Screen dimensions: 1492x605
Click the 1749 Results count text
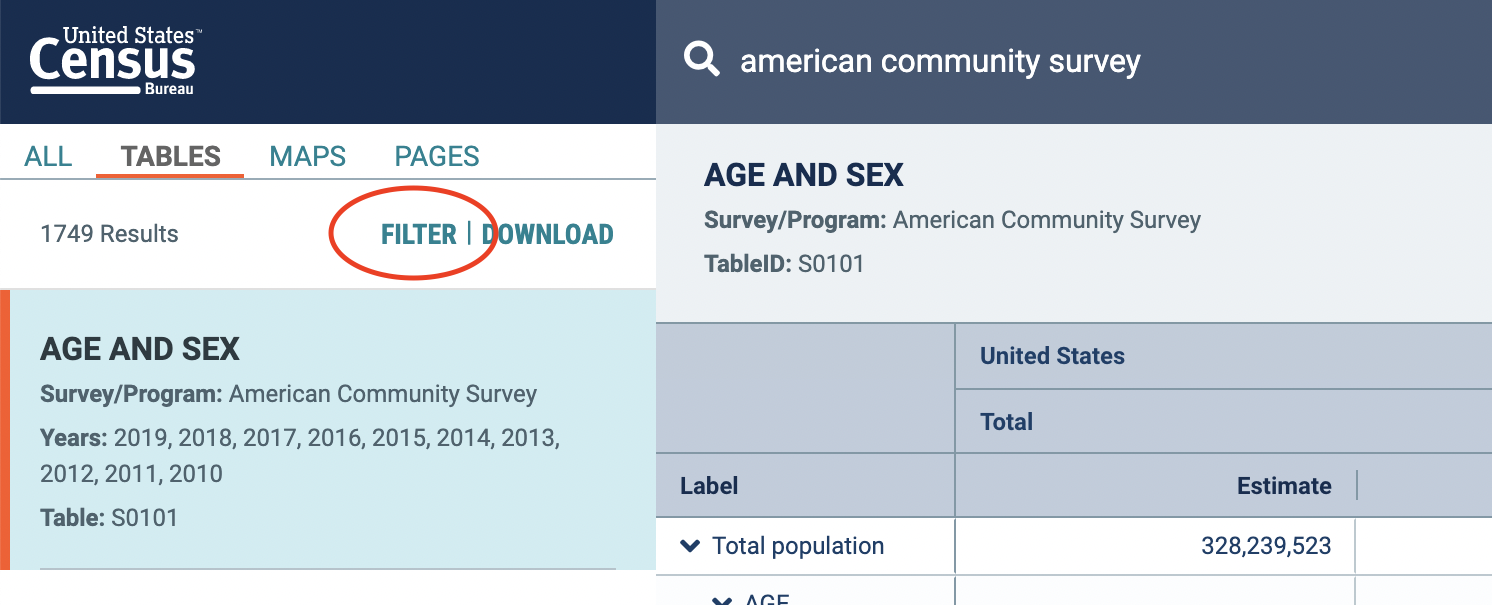point(109,234)
